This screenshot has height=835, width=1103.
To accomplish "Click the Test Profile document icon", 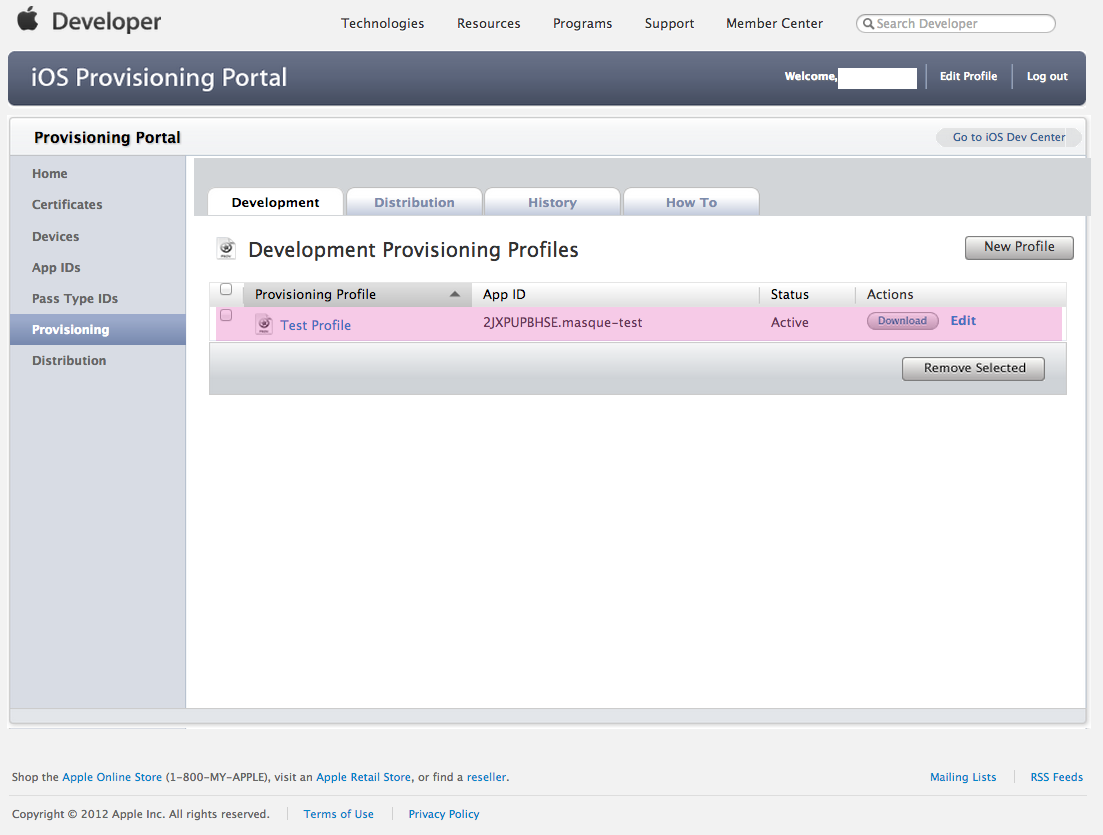I will (x=264, y=324).
